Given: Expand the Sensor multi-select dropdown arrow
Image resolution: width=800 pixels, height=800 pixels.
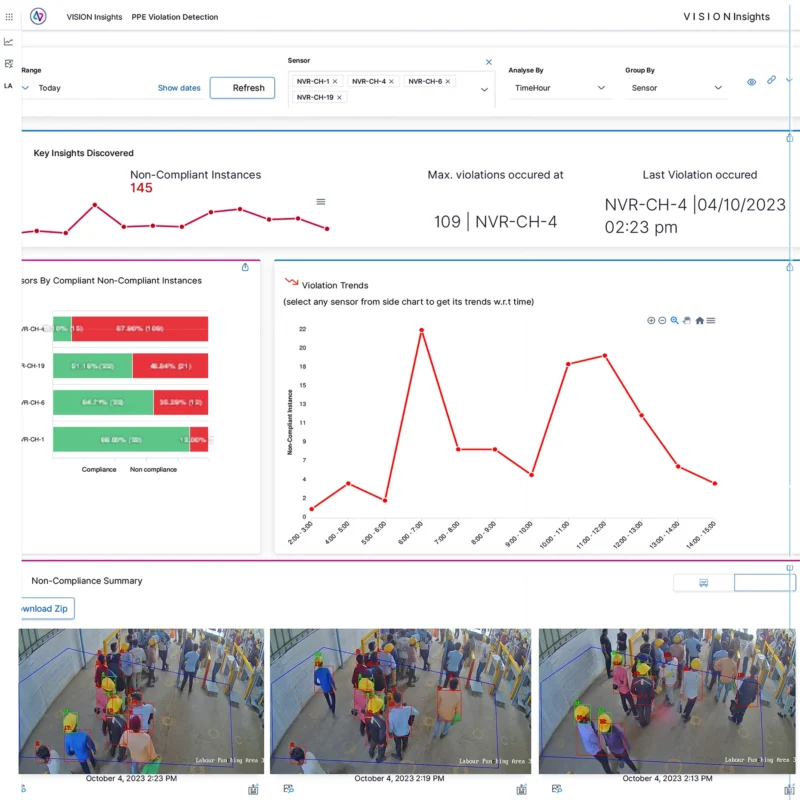Looking at the screenshot, I should coord(485,89).
